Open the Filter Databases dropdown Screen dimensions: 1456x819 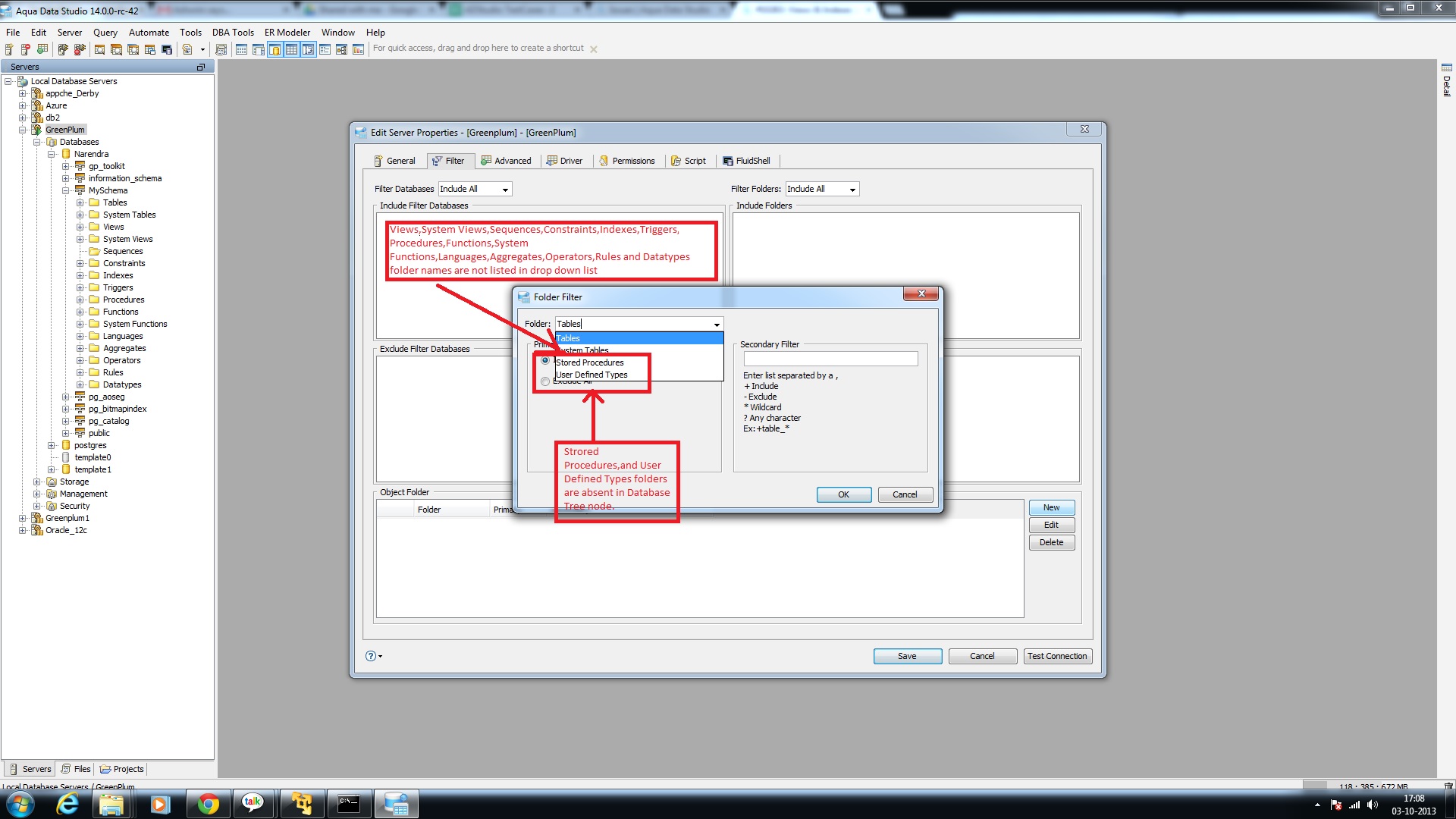(x=505, y=190)
